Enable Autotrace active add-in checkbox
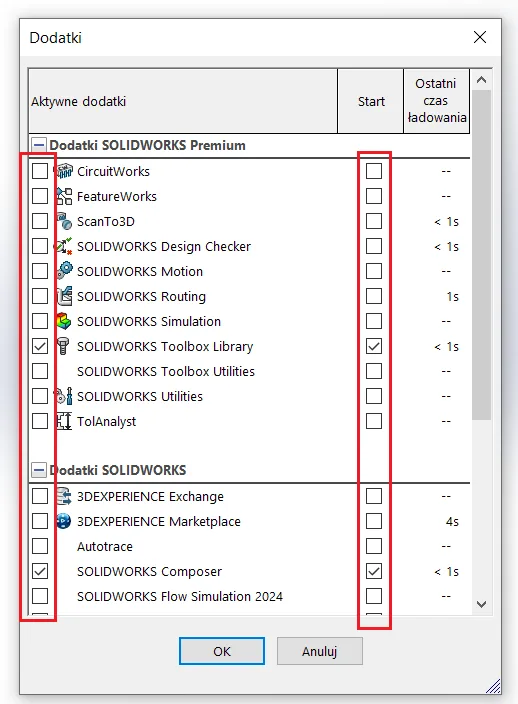The image size is (518, 704). pos(40,546)
